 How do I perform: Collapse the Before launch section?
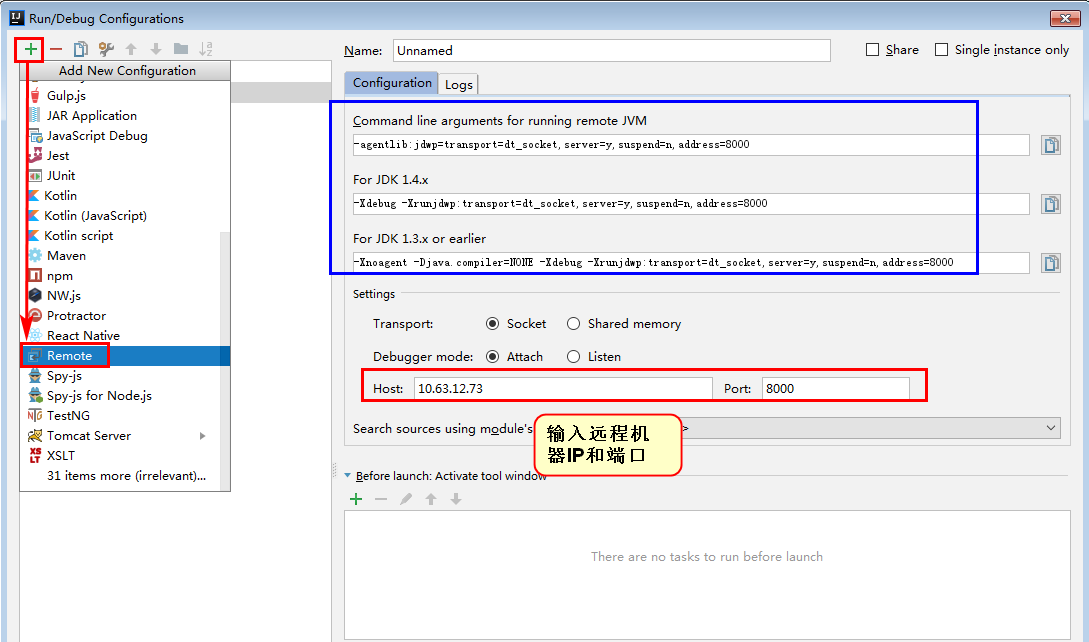[347, 476]
